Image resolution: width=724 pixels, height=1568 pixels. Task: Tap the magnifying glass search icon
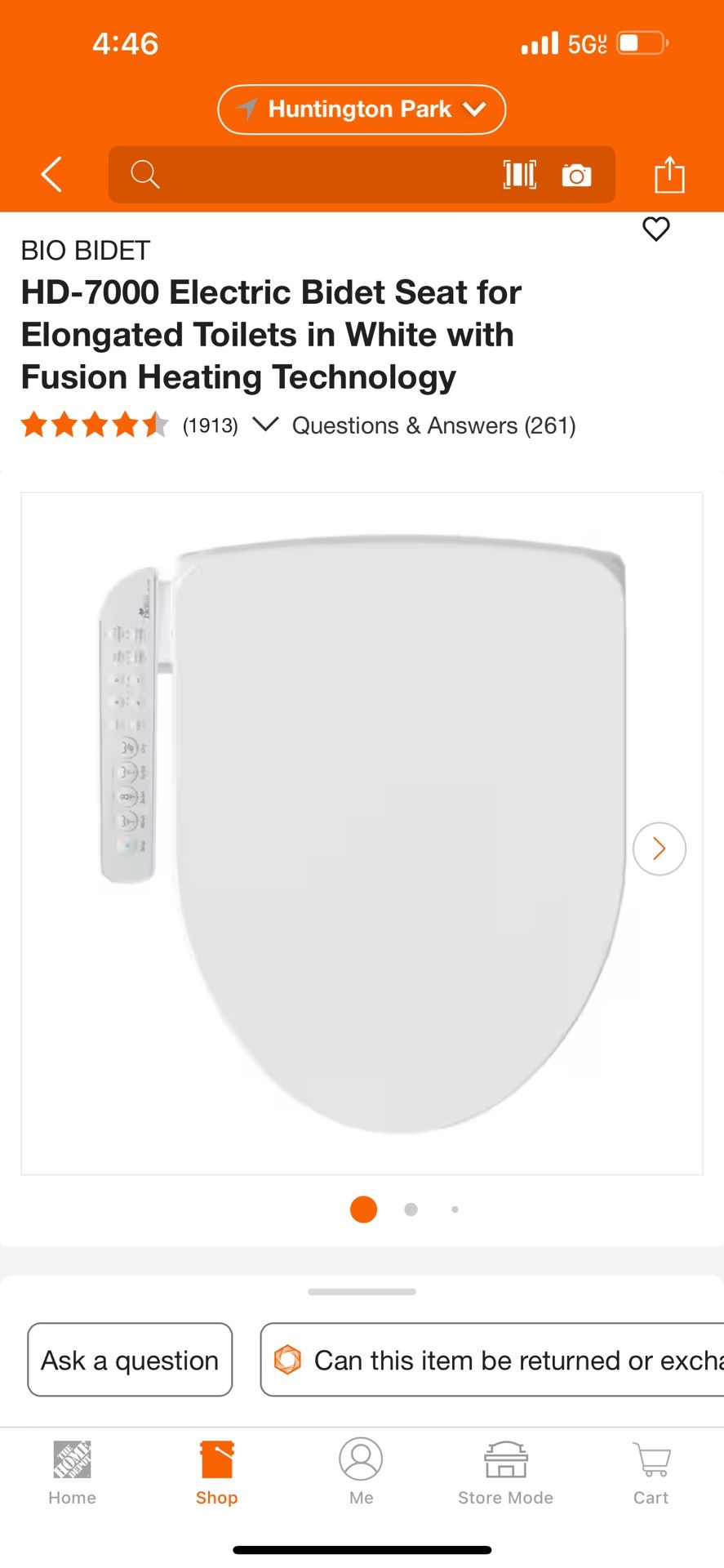pos(144,174)
